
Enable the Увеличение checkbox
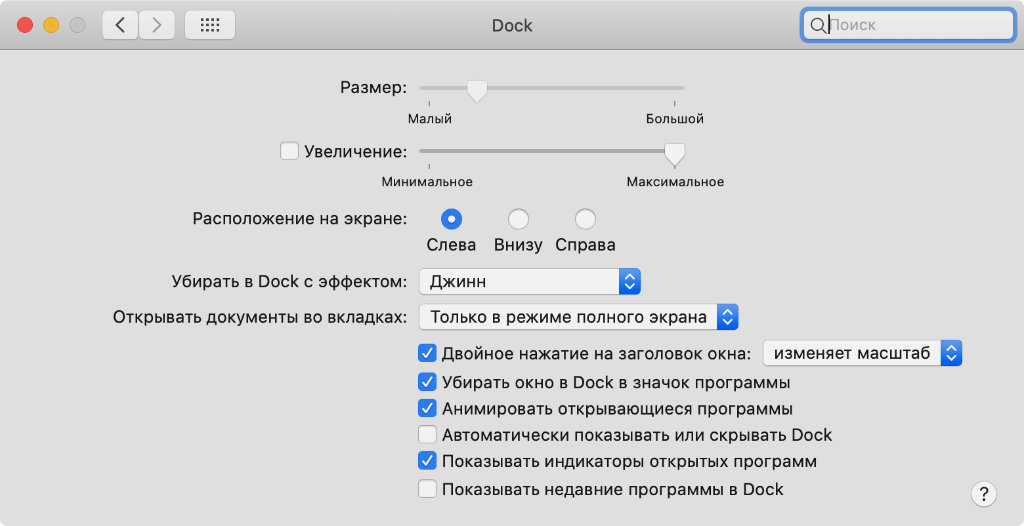click(290, 151)
